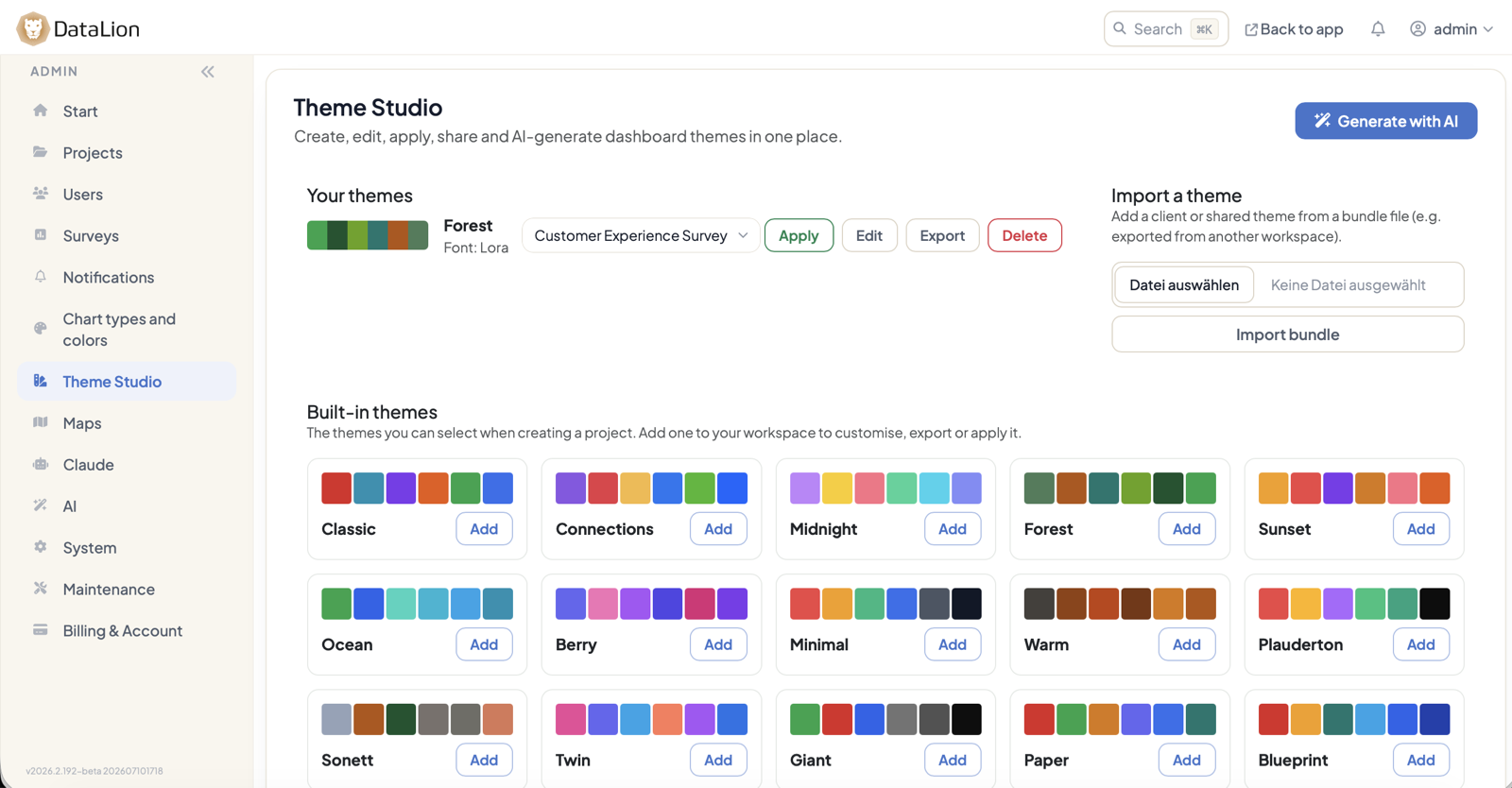1512x788 pixels.
Task: Click the System gear icon
Action: pyautogui.click(x=41, y=547)
